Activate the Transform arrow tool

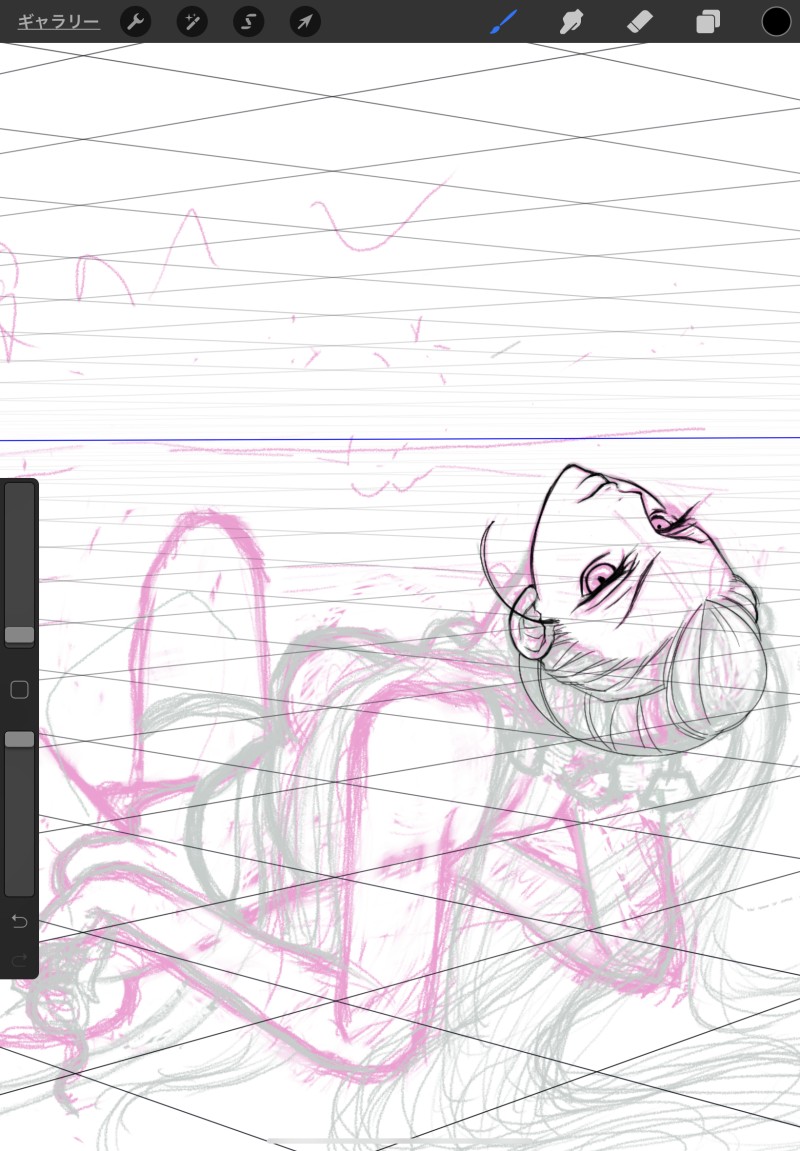click(305, 21)
